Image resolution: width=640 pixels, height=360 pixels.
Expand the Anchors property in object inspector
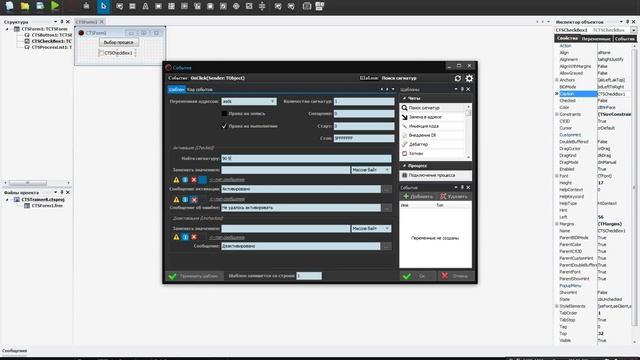pos(557,80)
